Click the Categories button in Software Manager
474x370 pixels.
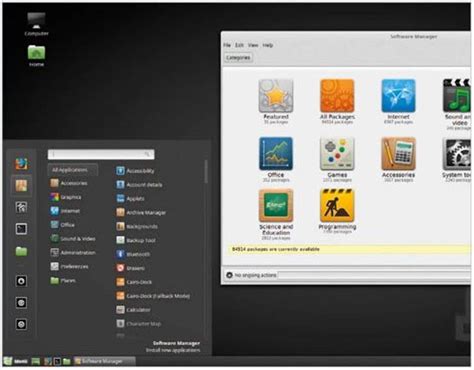coord(238,58)
